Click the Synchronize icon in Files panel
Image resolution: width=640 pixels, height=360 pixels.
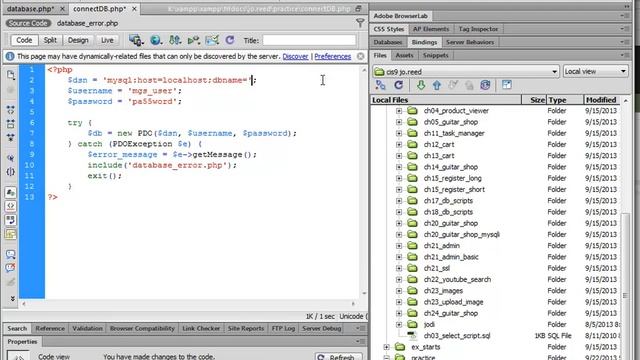485,85
